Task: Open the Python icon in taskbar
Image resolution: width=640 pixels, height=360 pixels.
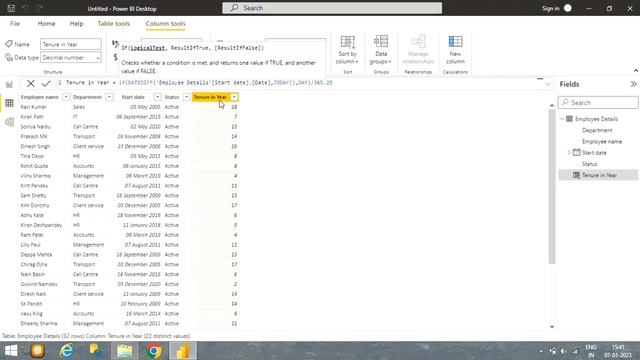Action: coord(96,351)
